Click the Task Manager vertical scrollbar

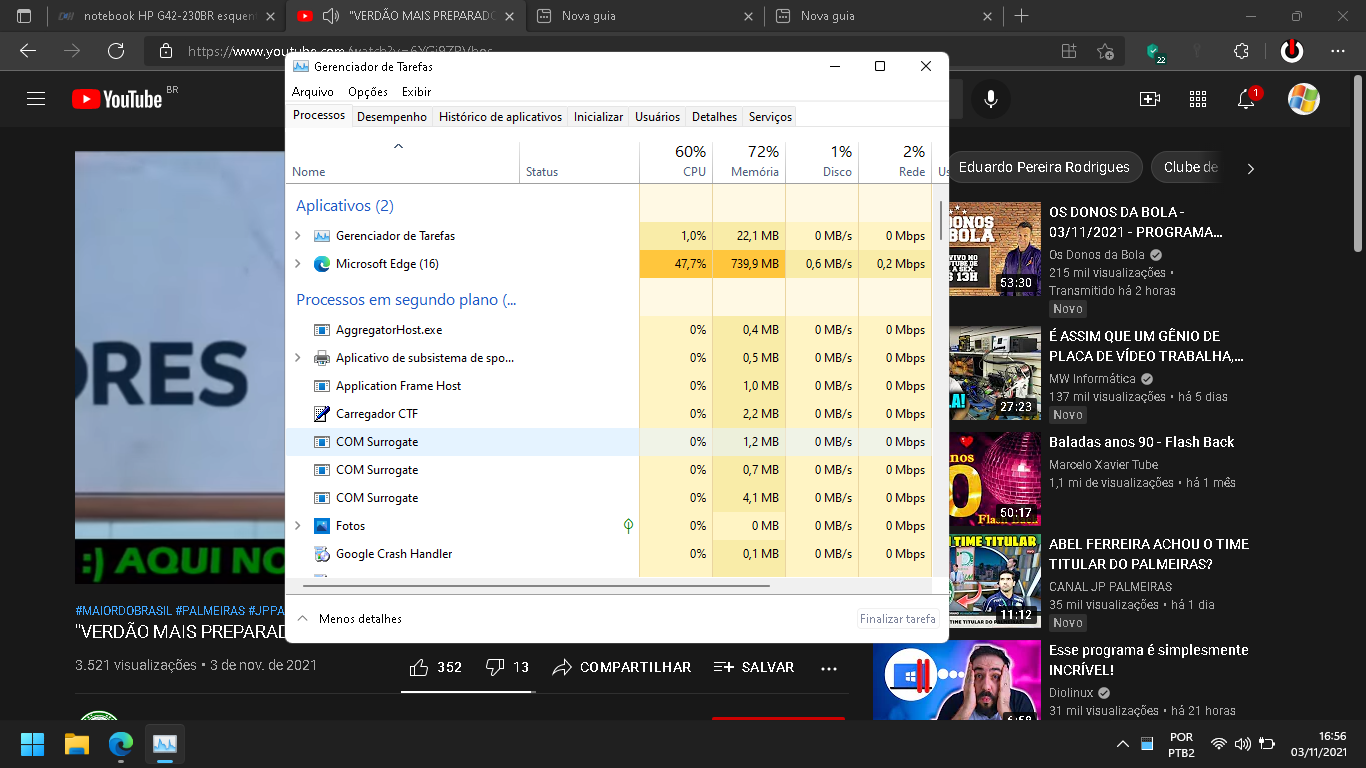940,220
